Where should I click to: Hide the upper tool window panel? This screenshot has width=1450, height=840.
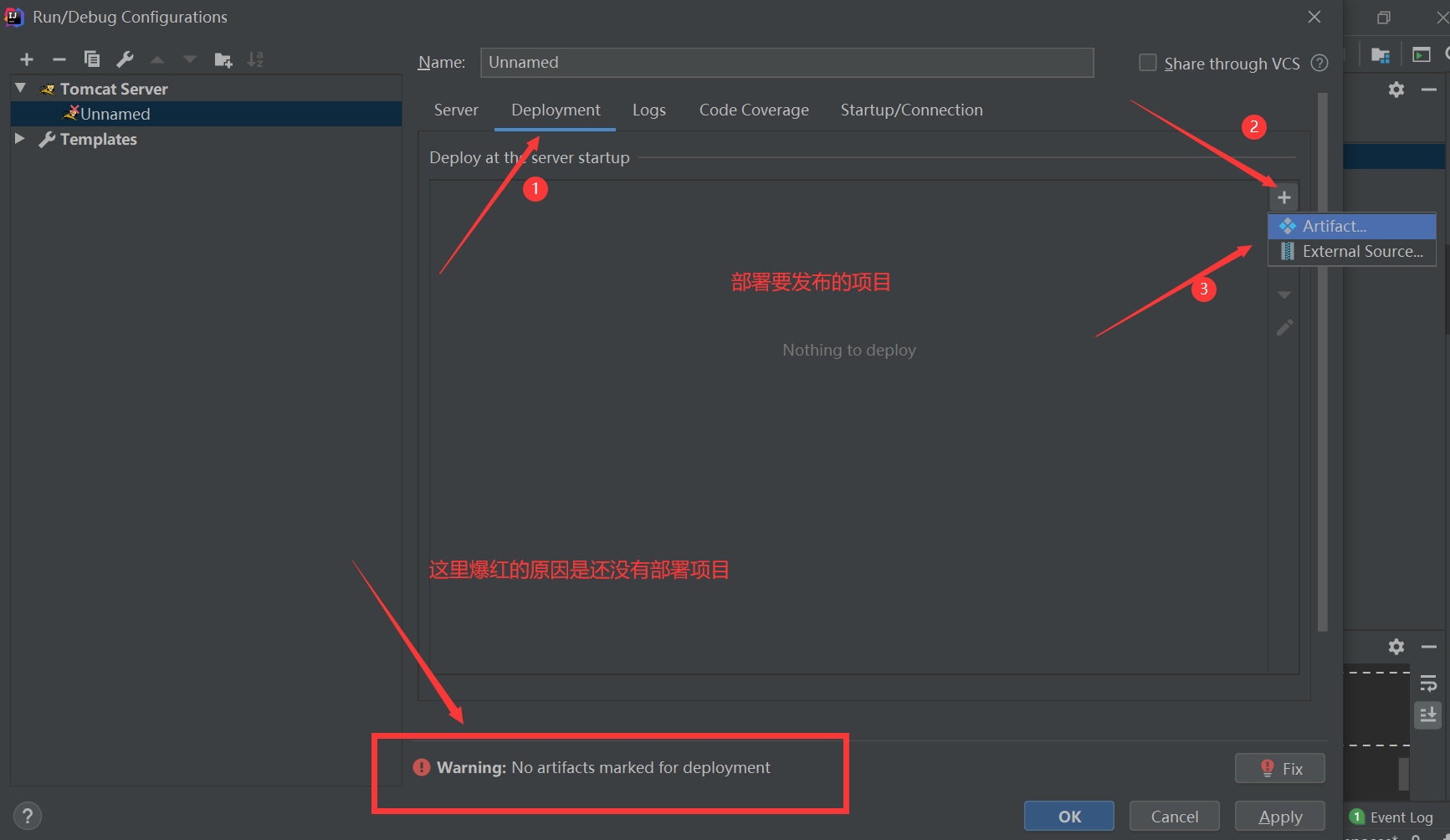[x=1429, y=90]
